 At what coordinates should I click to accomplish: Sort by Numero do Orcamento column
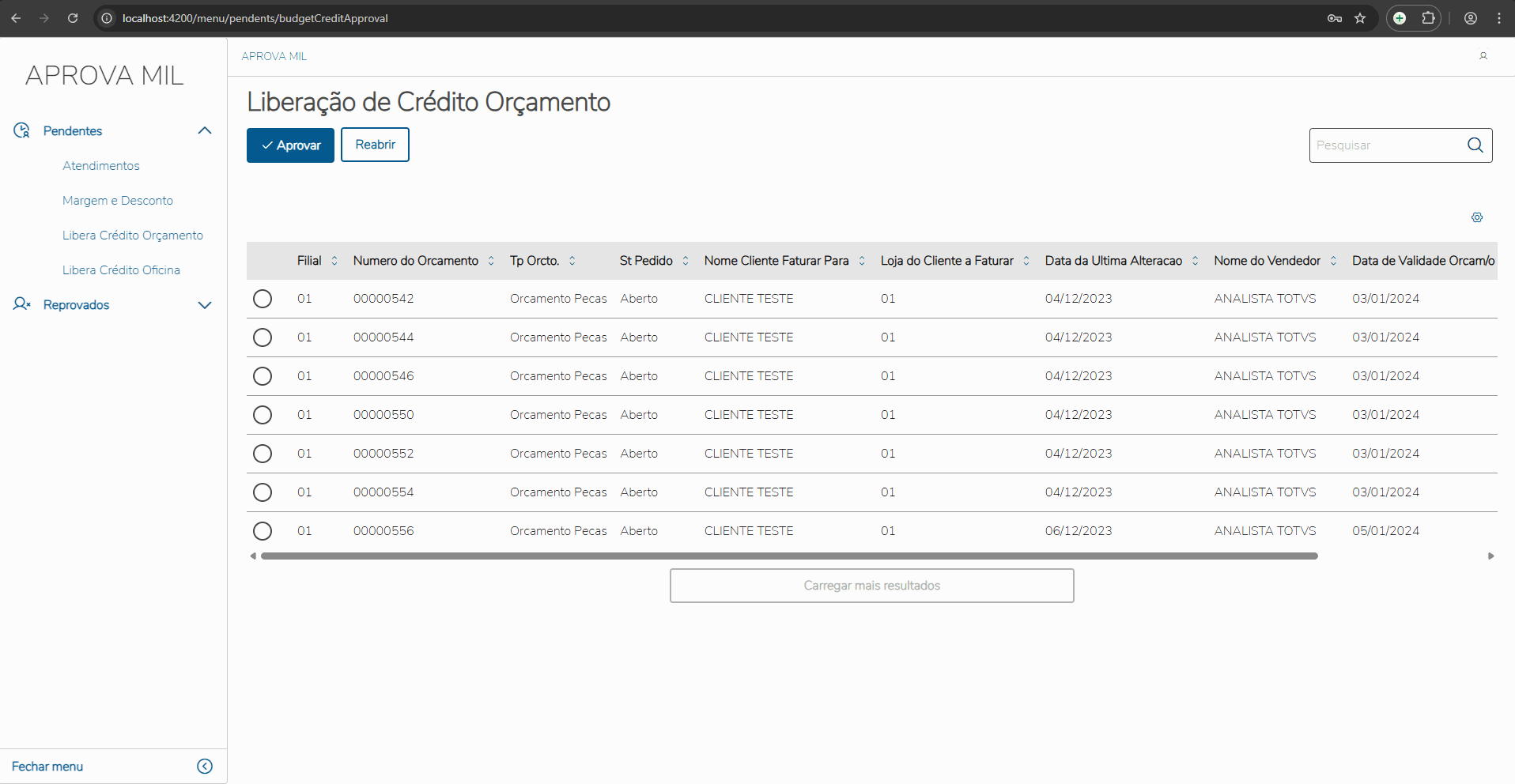(x=491, y=261)
